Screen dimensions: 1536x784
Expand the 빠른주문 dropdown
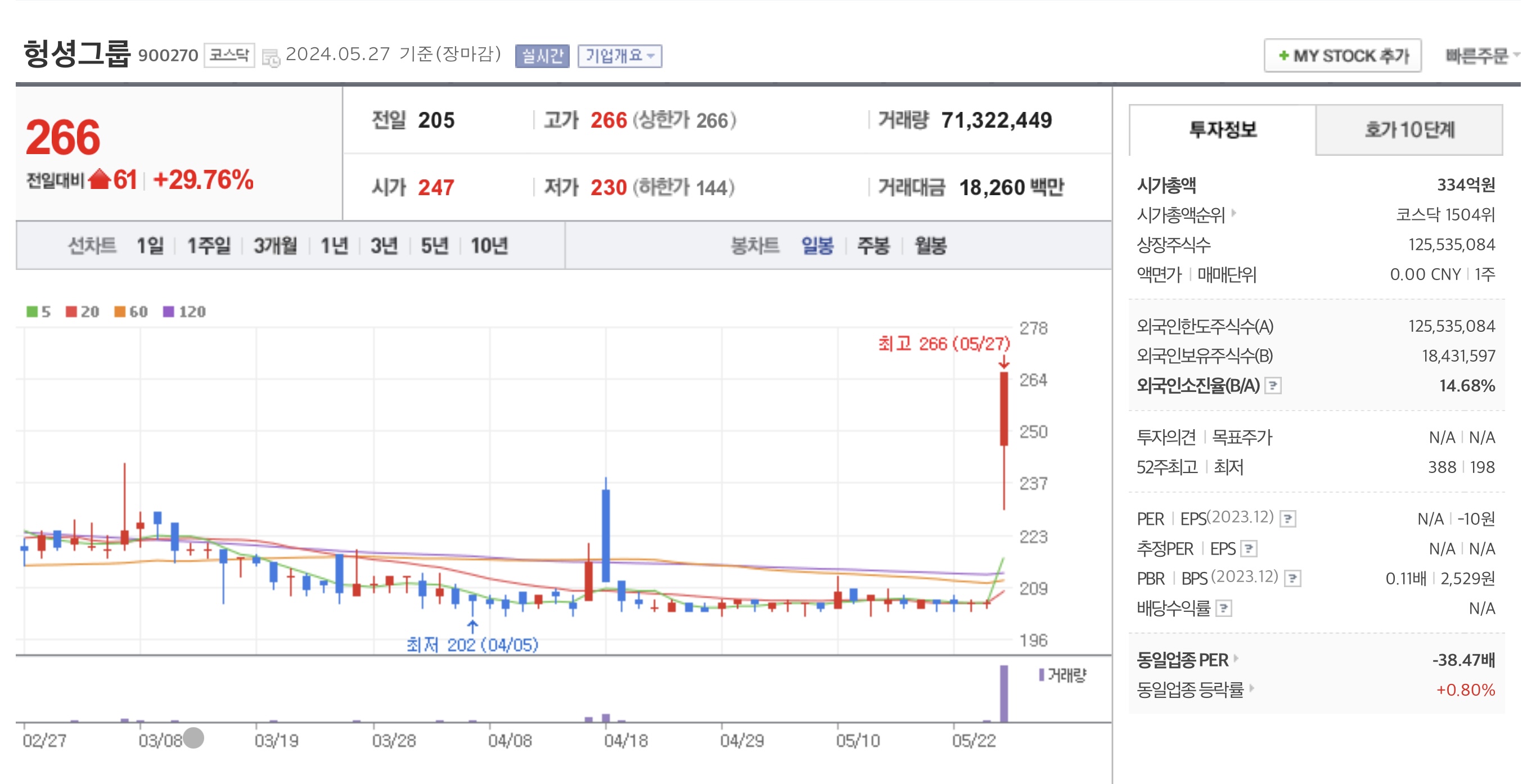point(1482,56)
